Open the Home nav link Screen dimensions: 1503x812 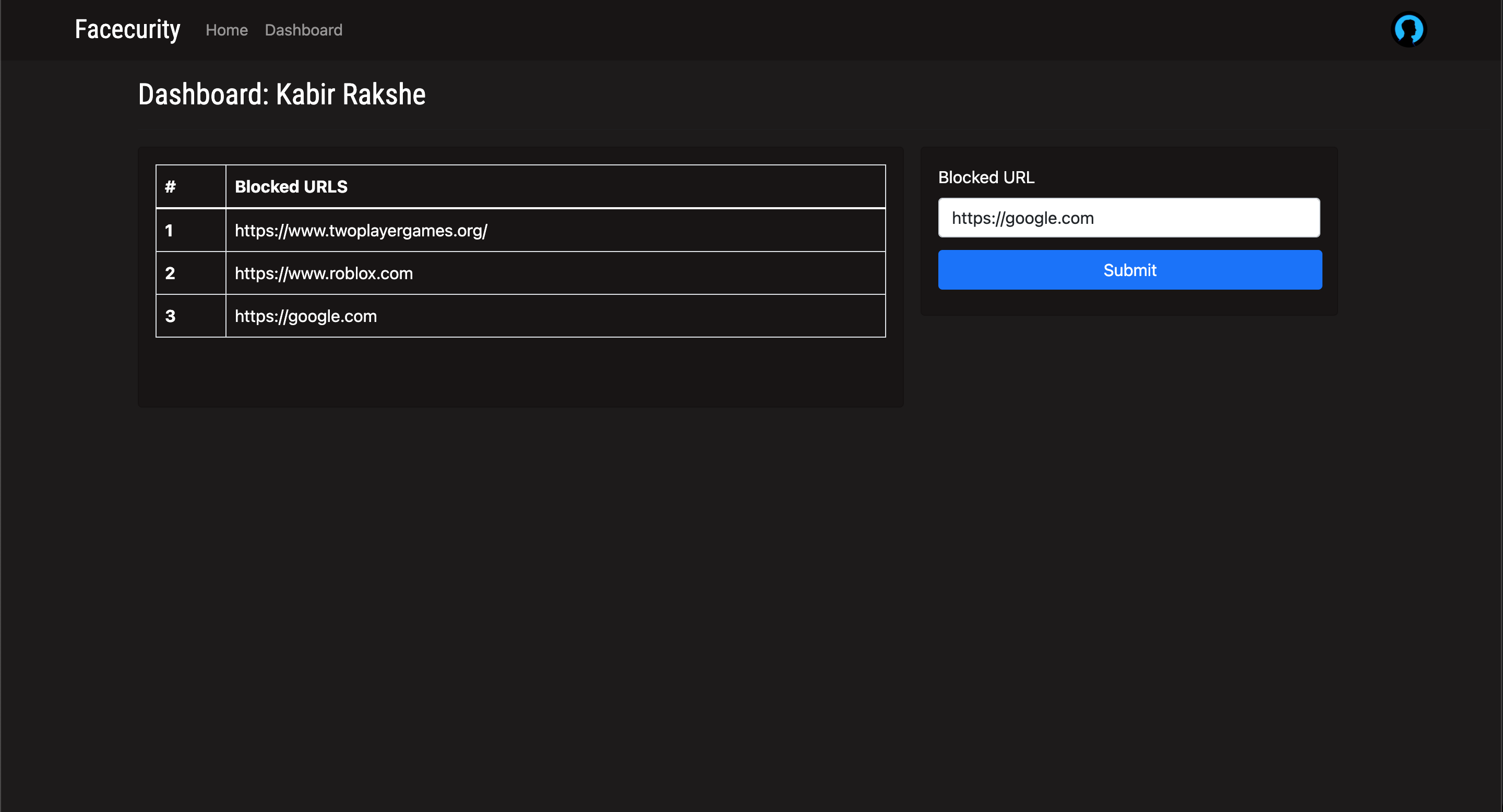226,30
